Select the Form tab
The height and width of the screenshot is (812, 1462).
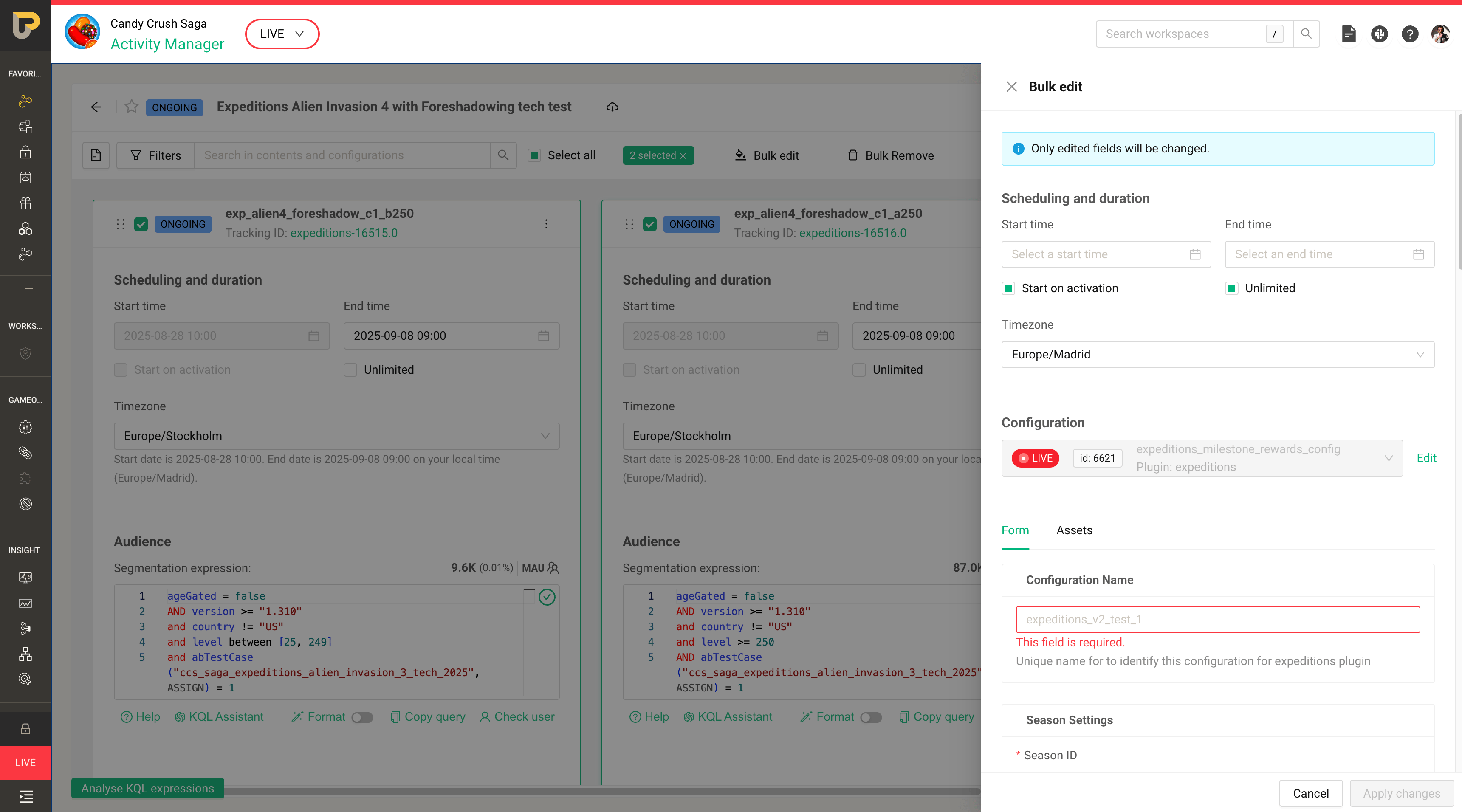pos(1015,530)
